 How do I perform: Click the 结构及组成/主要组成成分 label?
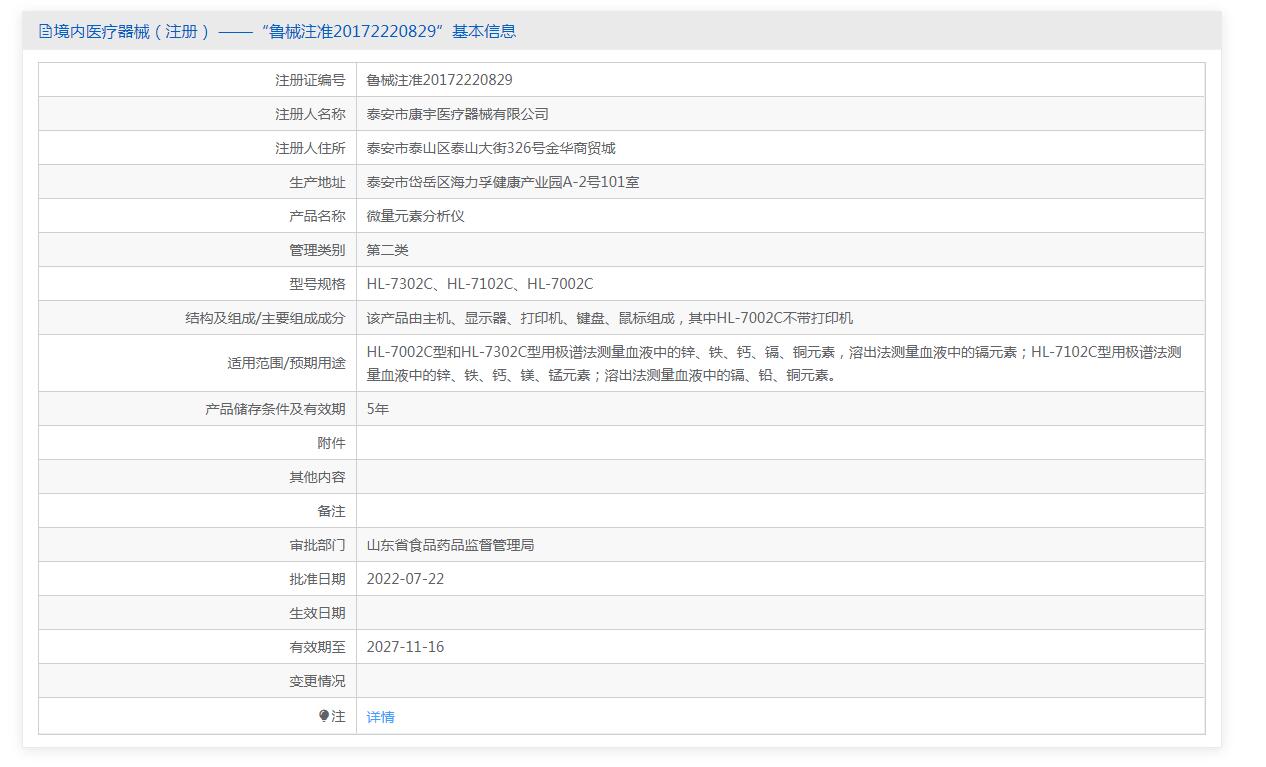click(x=265, y=318)
